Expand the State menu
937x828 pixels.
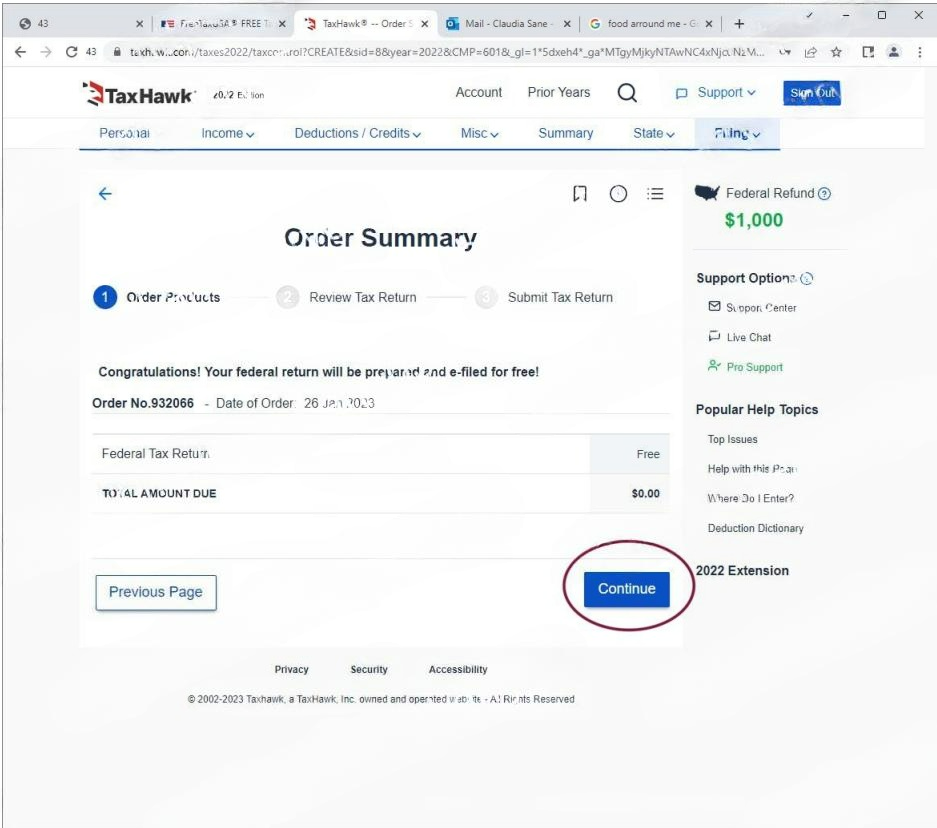[x=654, y=133]
